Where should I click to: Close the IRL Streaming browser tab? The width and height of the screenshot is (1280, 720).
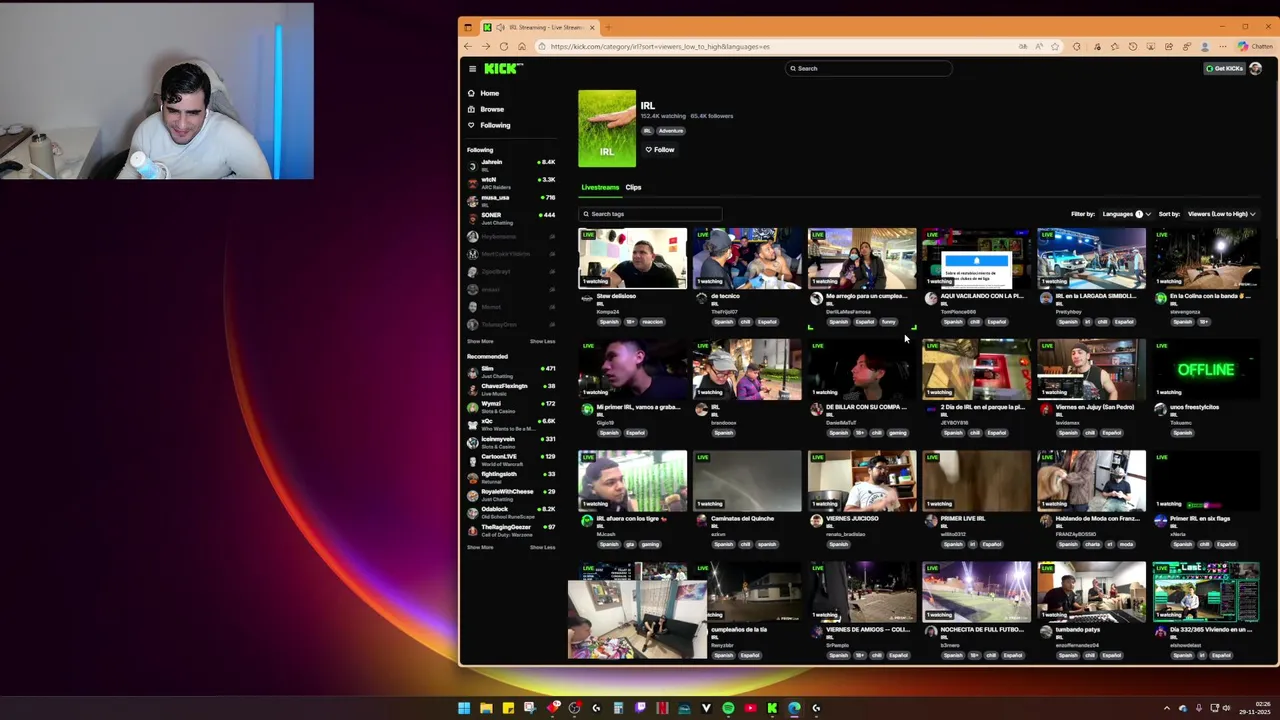click(592, 27)
